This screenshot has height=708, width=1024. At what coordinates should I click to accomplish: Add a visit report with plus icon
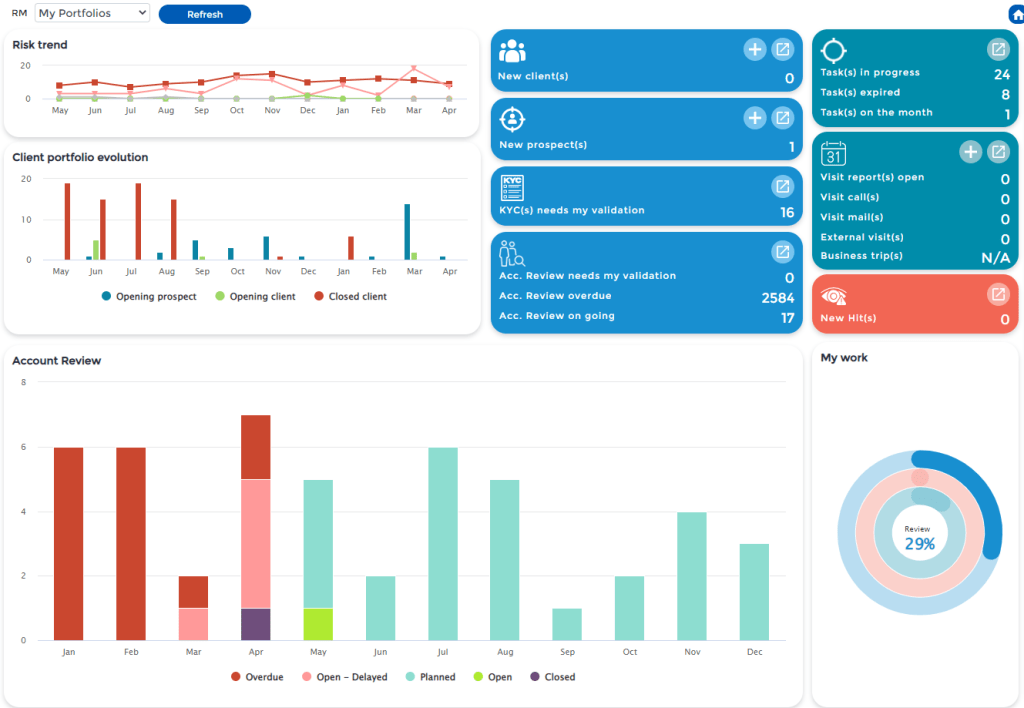(x=970, y=152)
